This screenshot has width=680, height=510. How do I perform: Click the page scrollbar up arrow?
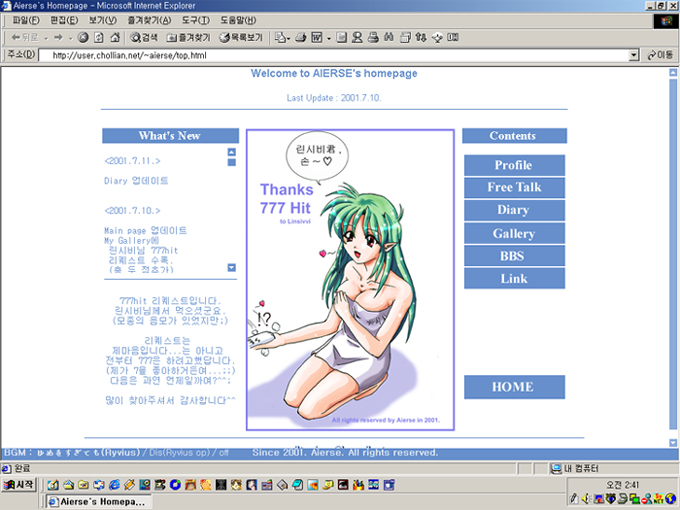click(x=673, y=72)
